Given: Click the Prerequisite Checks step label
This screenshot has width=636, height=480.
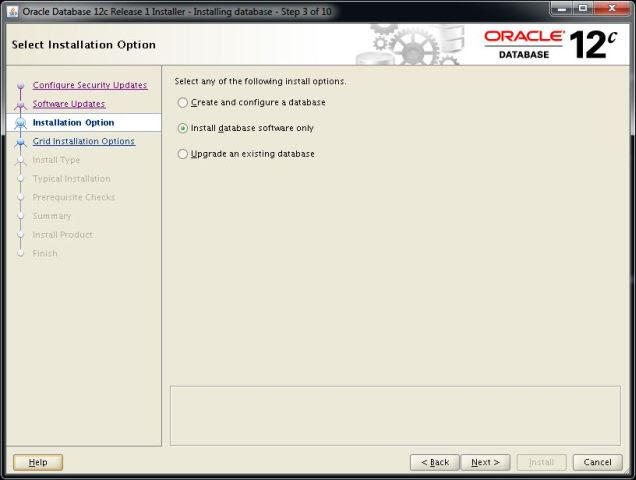Looking at the screenshot, I should tap(73, 197).
